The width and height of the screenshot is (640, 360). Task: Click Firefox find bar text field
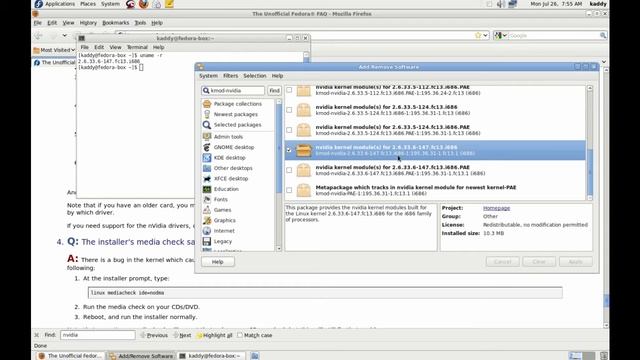(98, 335)
